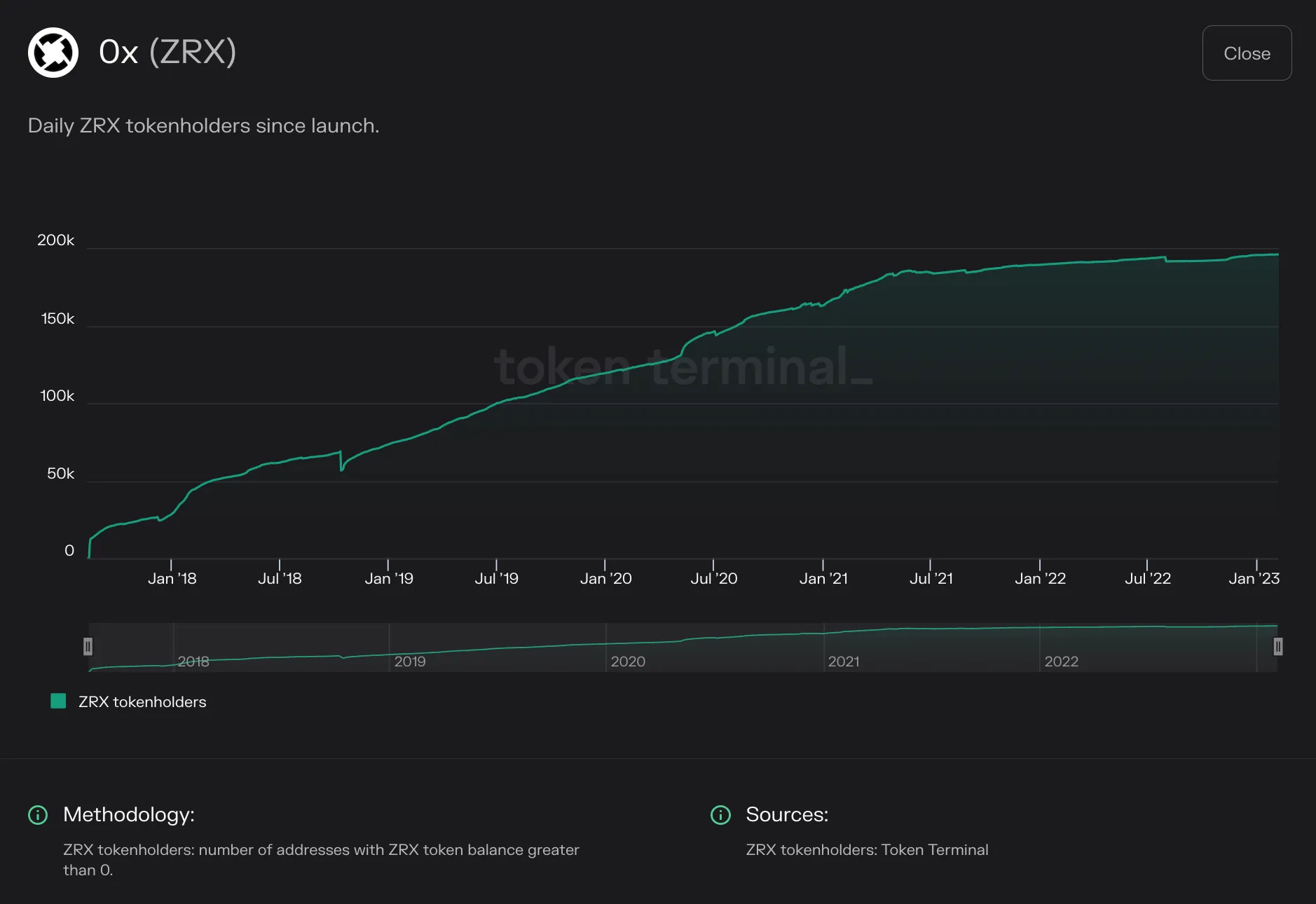This screenshot has width=1316, height=904.
Task: Click the Sources heading
Action: click(787, 814)
